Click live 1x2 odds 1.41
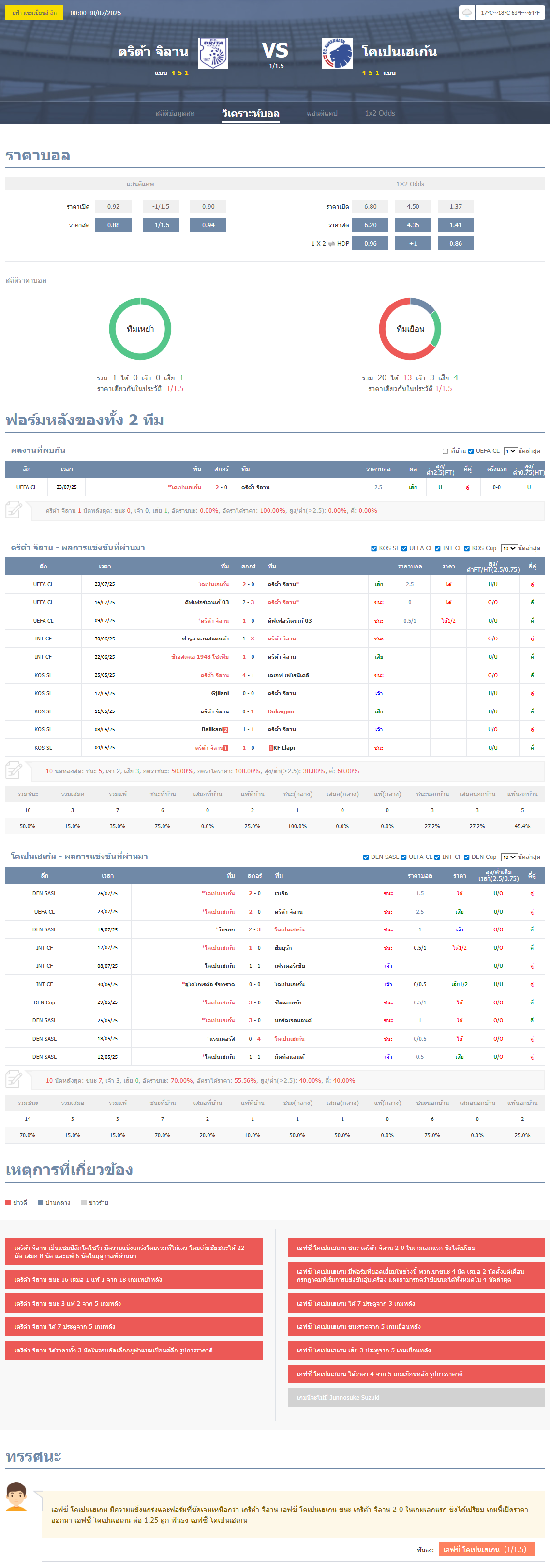Screen dimensions: 550x1568 click(456, 225)
